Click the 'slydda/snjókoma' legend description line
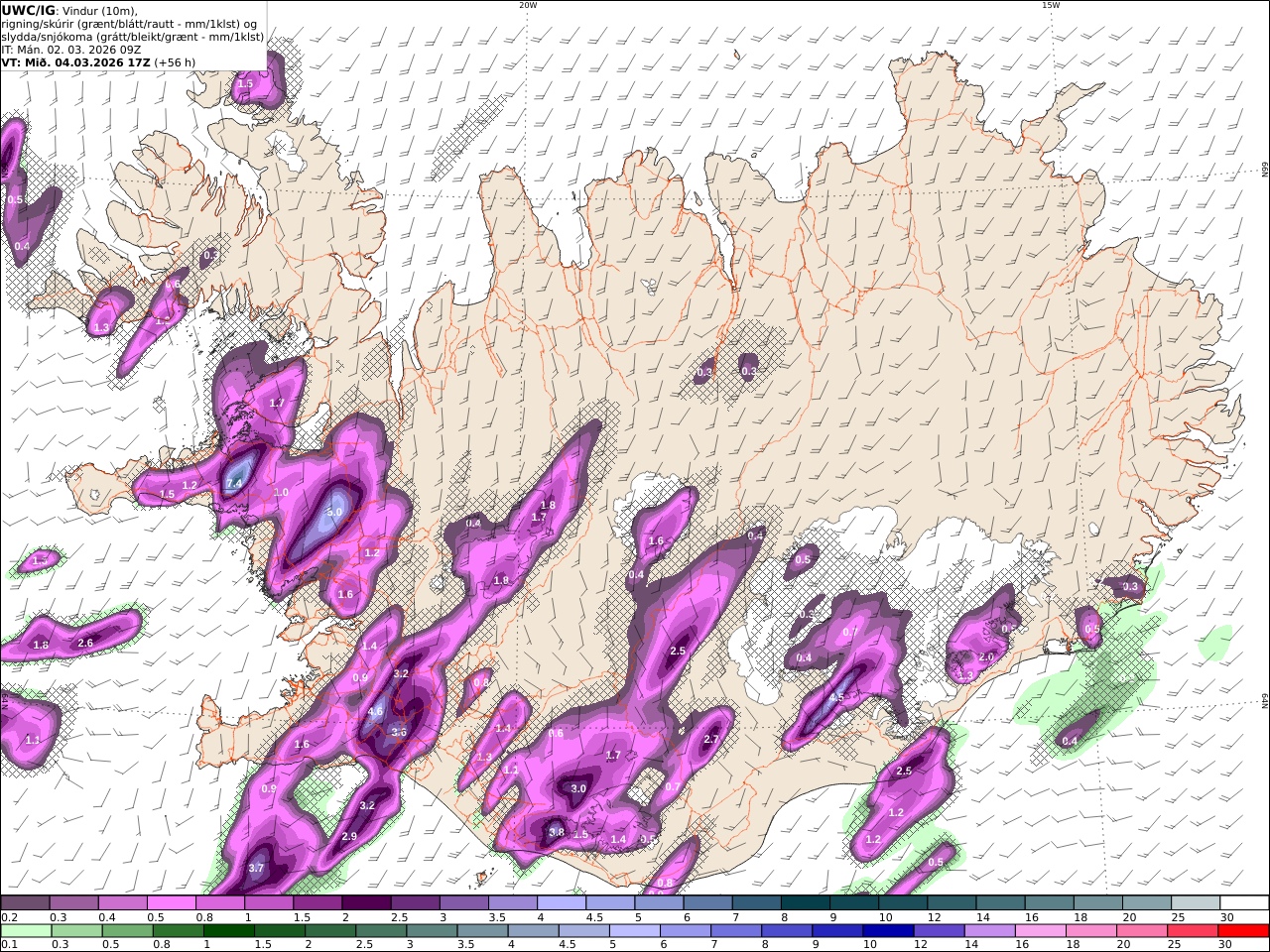 coord(133,36)
